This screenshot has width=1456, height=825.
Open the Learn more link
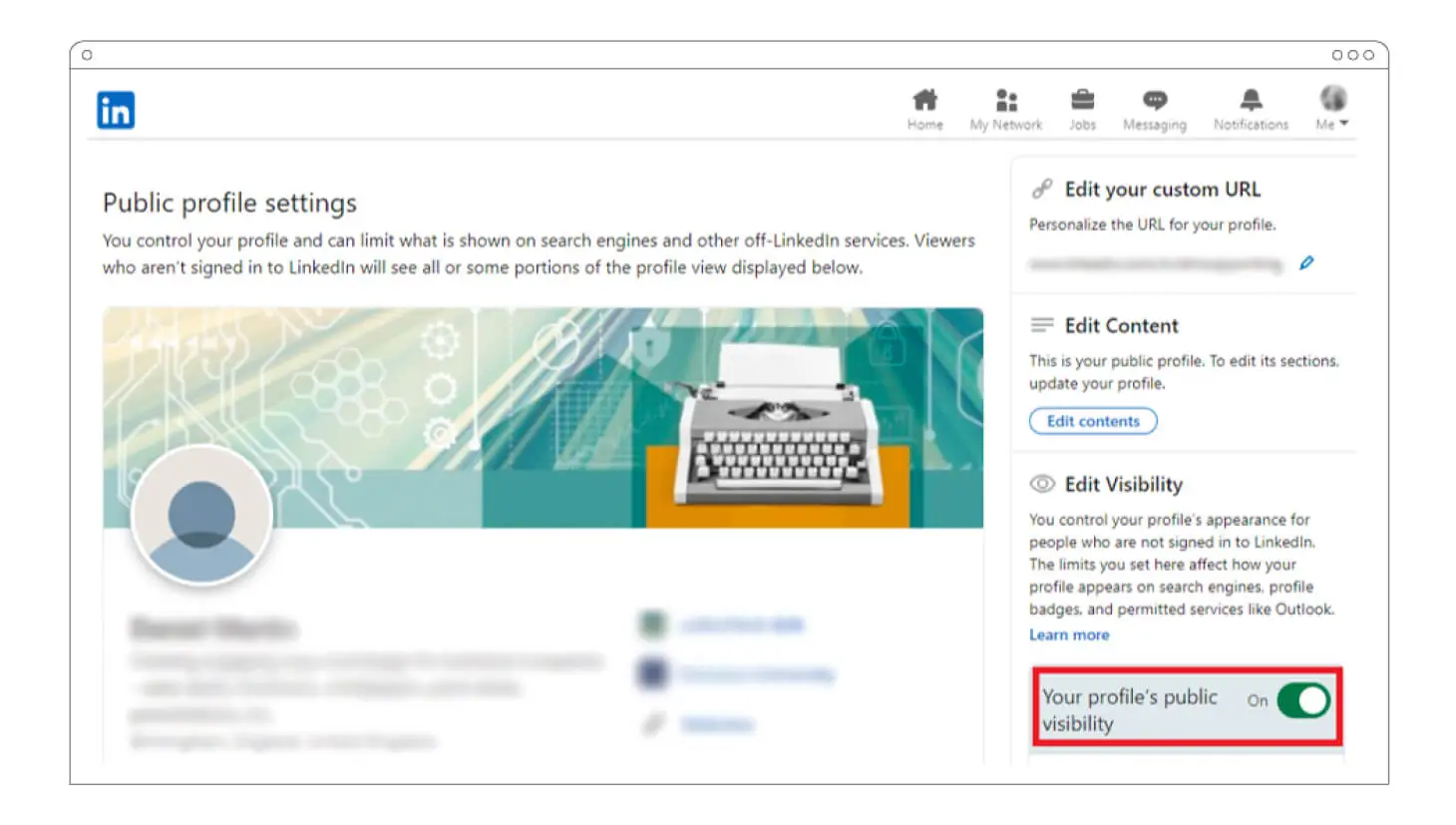(1069, 634)
